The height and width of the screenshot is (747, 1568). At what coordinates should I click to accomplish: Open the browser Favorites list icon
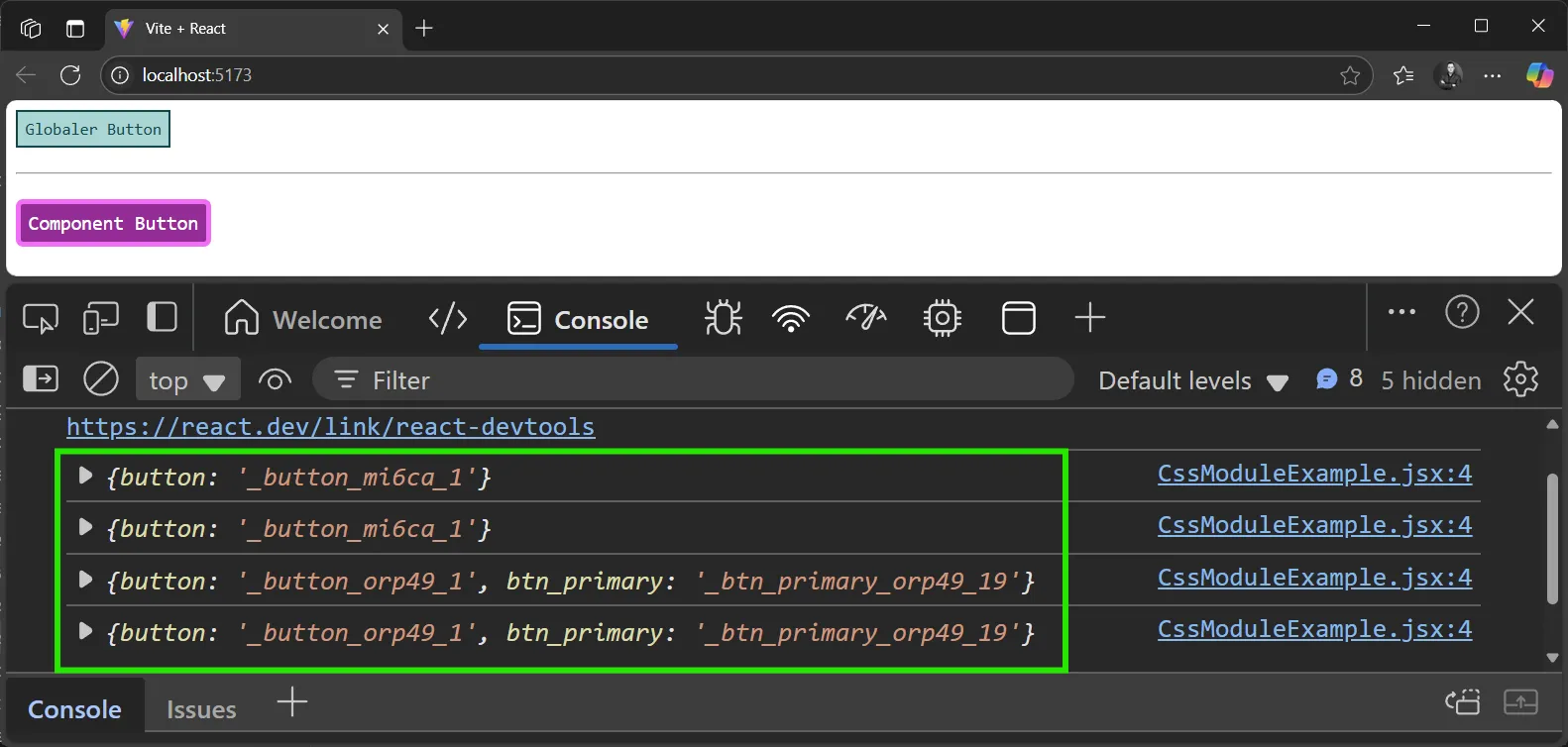point(1403,75)
